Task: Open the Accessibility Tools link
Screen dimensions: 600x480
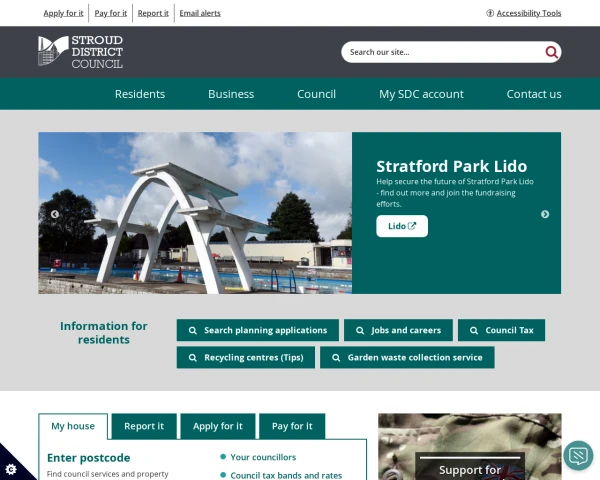Action: pos(529,13)
